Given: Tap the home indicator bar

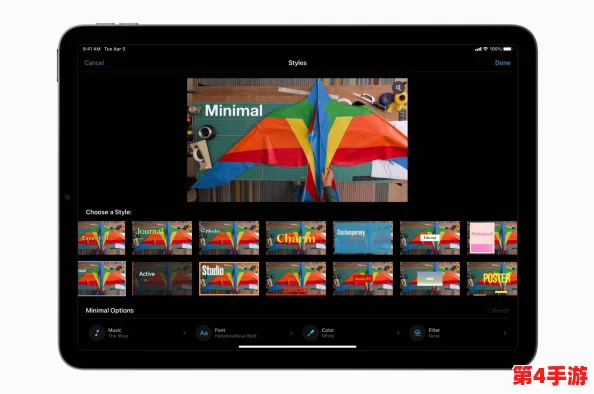Looking at the screenshot, I should (x=297, y=346).
